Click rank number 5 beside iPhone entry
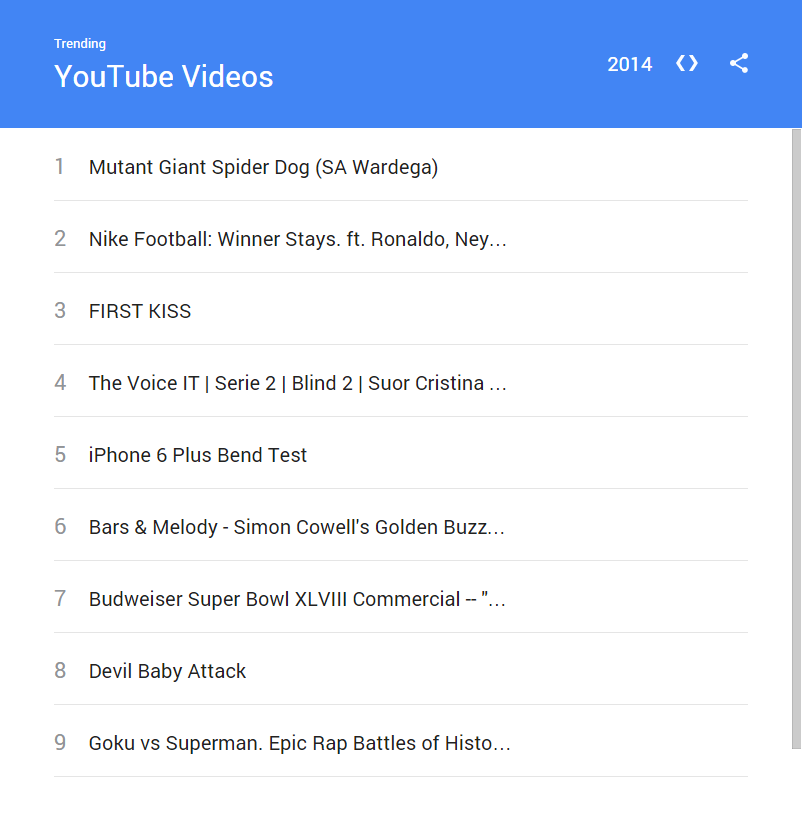This screenshot has width=802, height=817. [x=60, y=455]
